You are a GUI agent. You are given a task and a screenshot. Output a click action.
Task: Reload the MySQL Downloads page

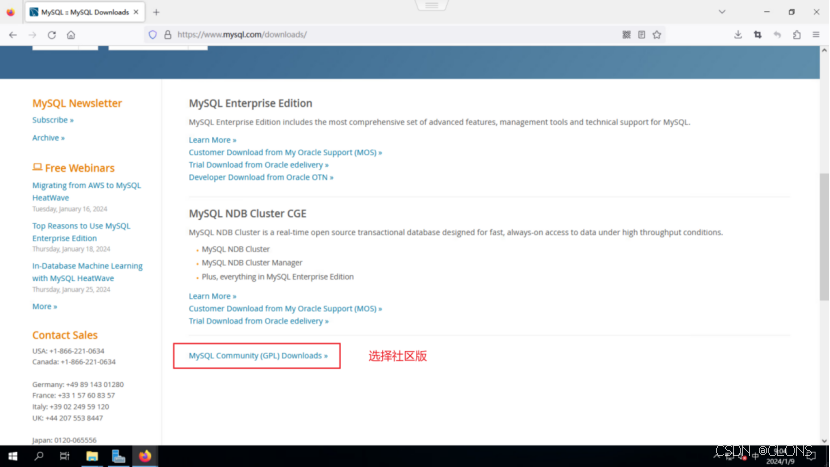tap(52, 35)
